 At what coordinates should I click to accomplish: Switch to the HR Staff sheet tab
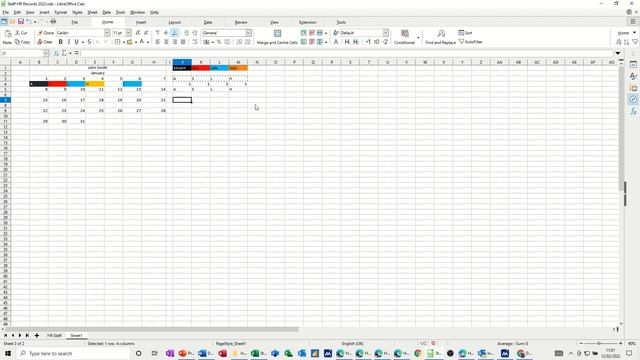coord(54,336)
